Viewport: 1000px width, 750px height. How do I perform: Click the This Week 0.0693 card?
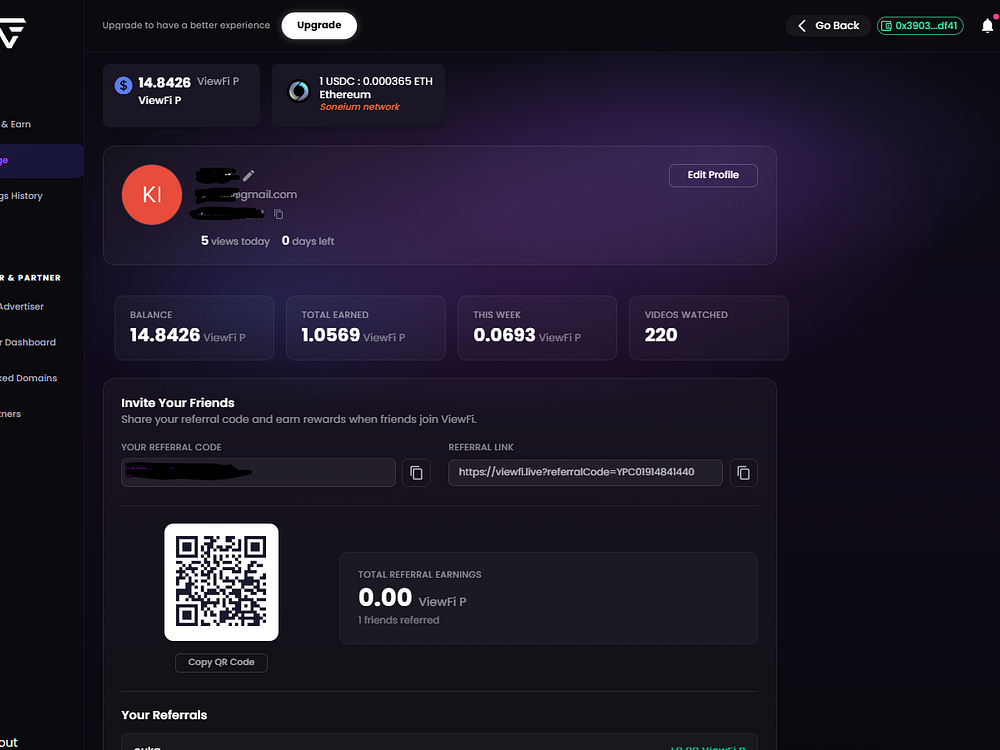pos(537,328)
